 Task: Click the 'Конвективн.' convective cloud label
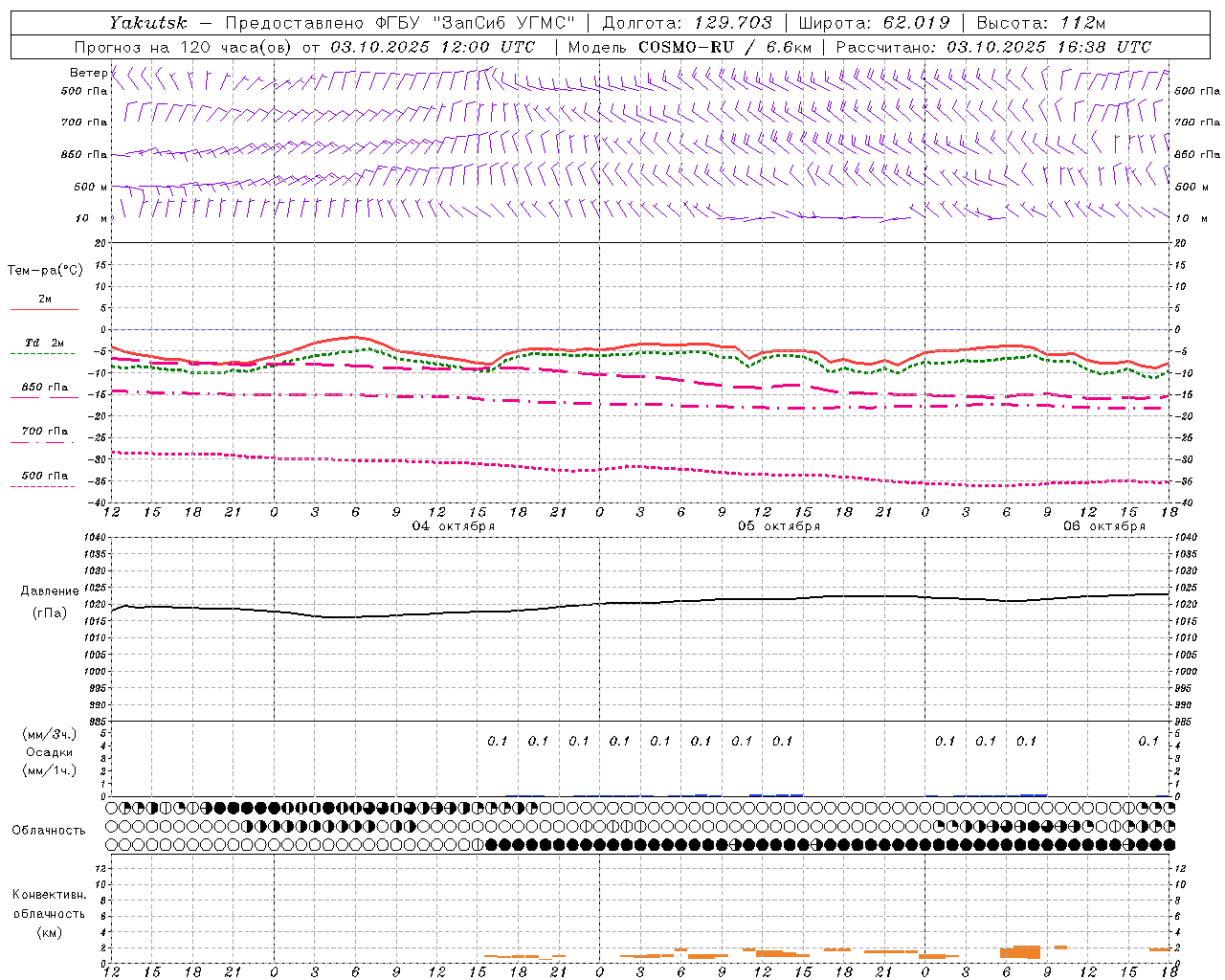(49, 895)
